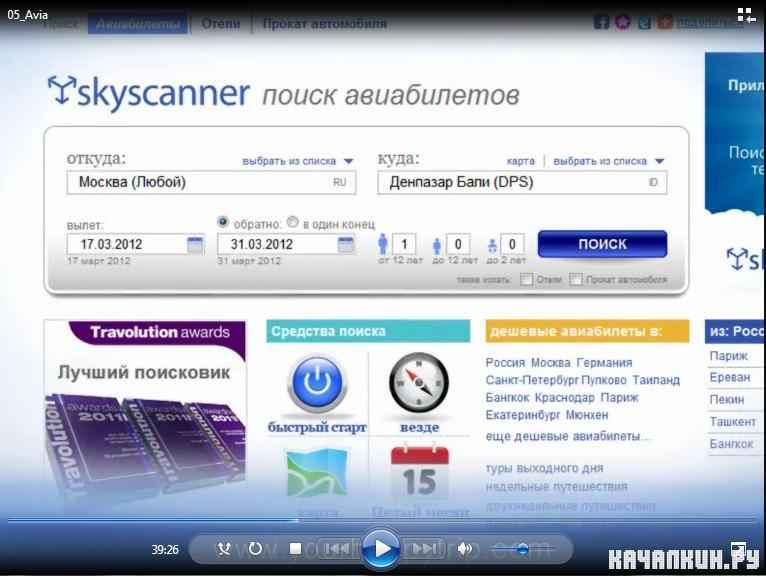Viewport: 766px width, 576px height.
Task: Click the infant passenger icon
Action: 492,246
